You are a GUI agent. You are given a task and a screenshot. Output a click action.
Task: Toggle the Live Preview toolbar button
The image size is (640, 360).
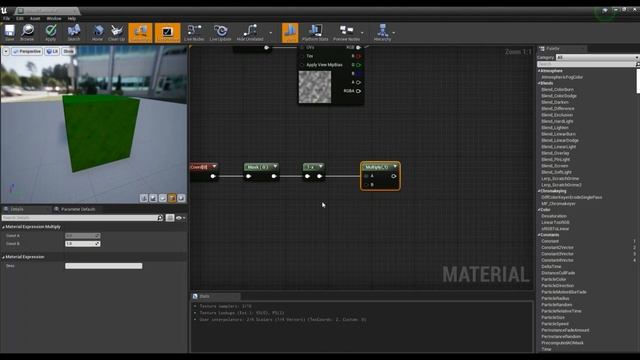point(168,33)
